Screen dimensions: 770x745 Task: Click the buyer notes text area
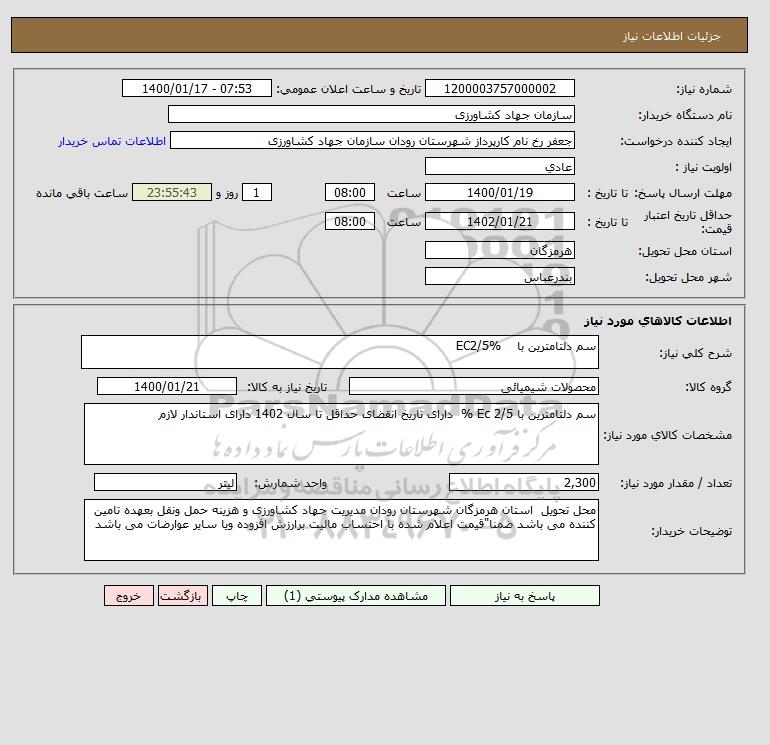pyautogui.click(x=341, y=530)
